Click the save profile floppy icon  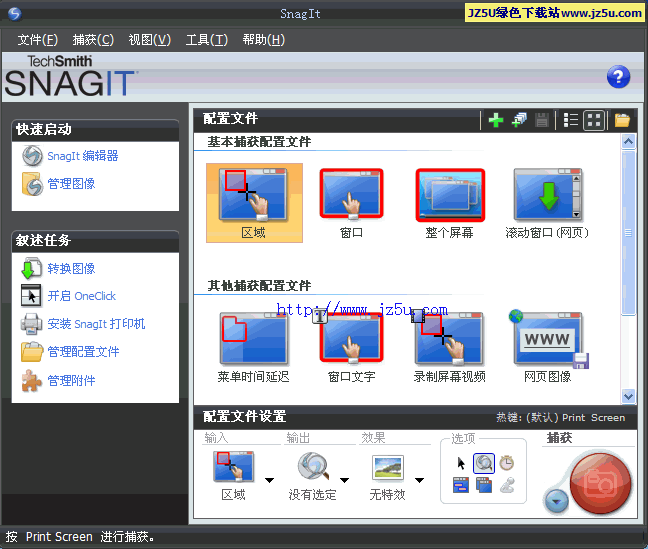[541, 120]
